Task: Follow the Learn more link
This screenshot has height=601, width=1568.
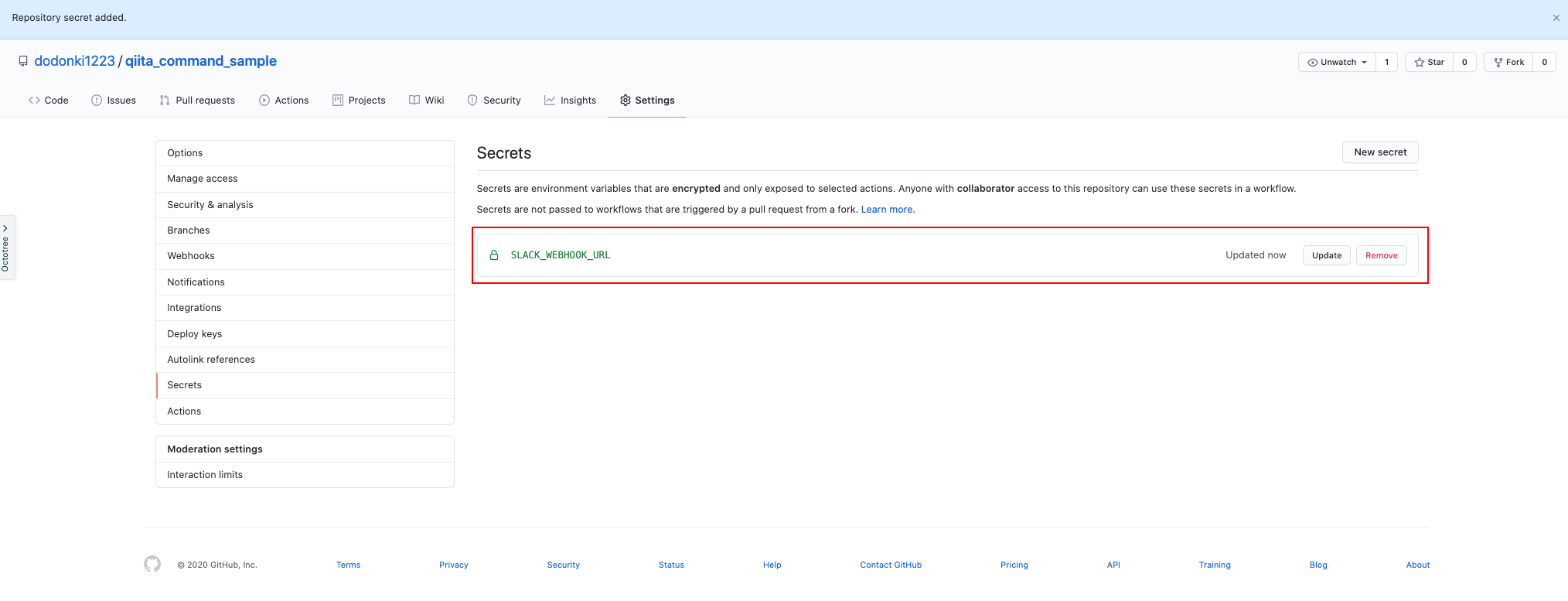Action: pos(887,210)
